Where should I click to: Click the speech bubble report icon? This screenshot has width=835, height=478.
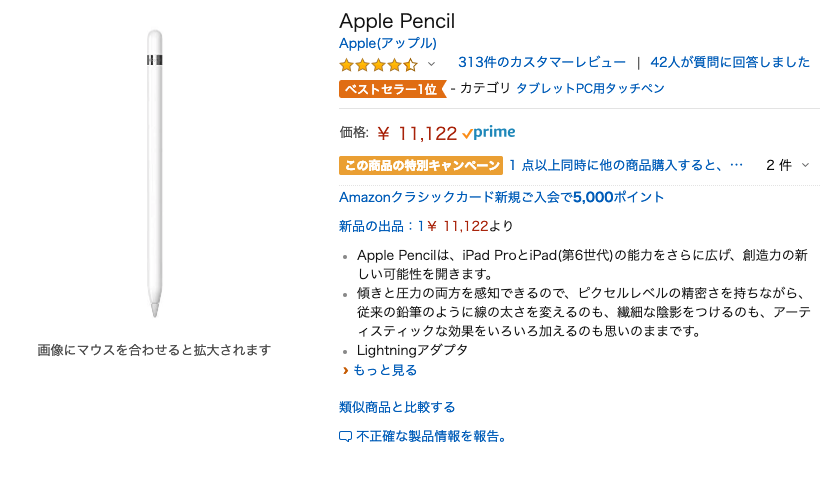346,437
